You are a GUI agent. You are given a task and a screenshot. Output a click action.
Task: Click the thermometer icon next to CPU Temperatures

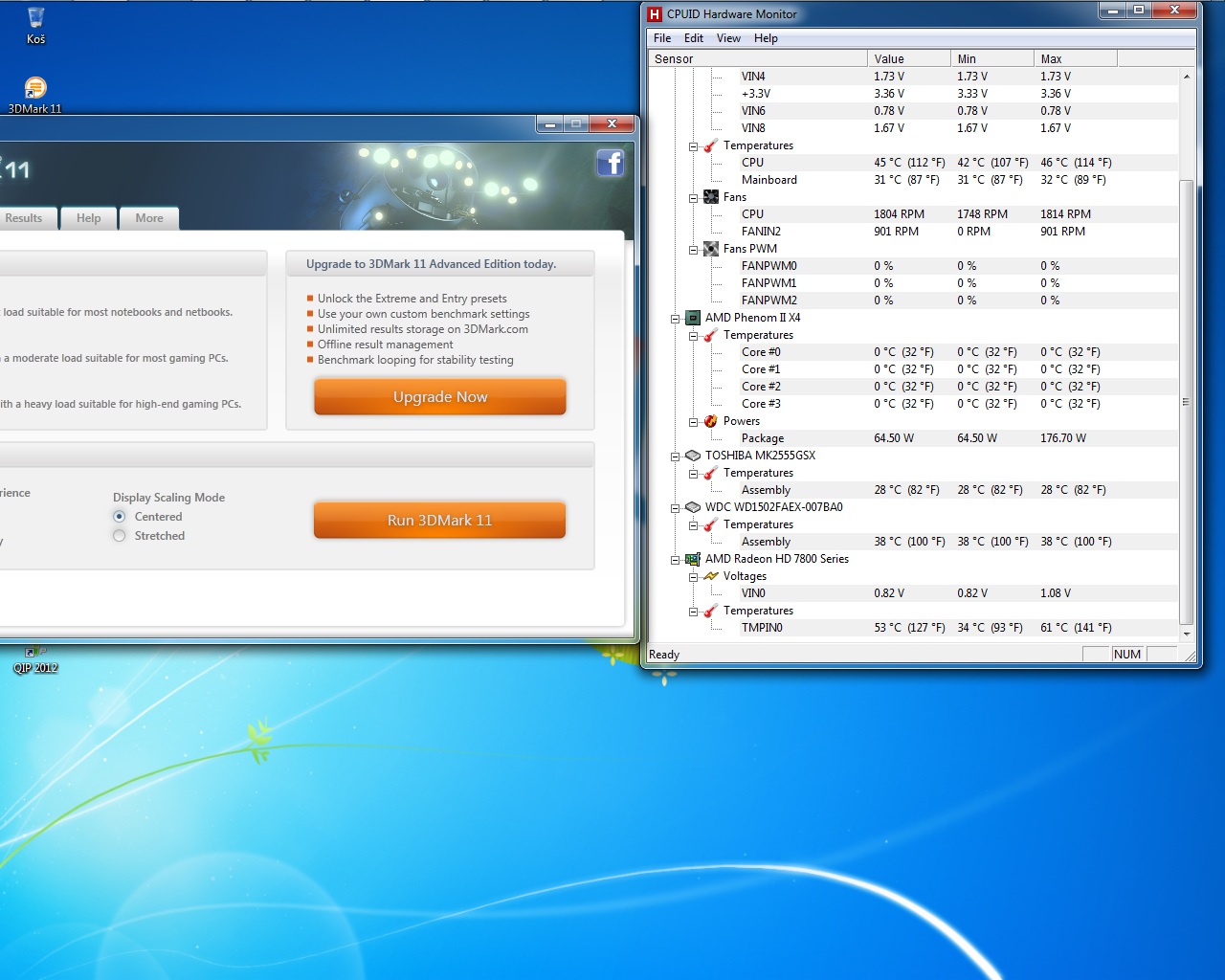point(710,145)
